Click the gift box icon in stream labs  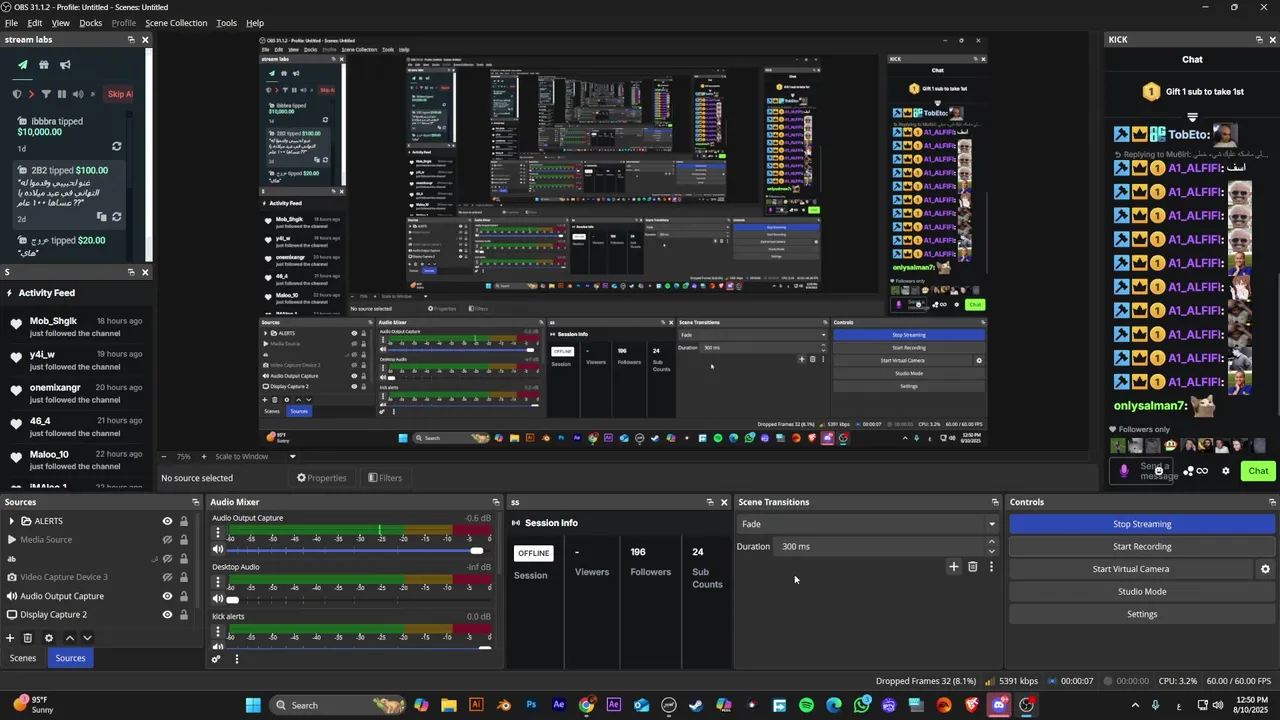click(x=44, y=65)
